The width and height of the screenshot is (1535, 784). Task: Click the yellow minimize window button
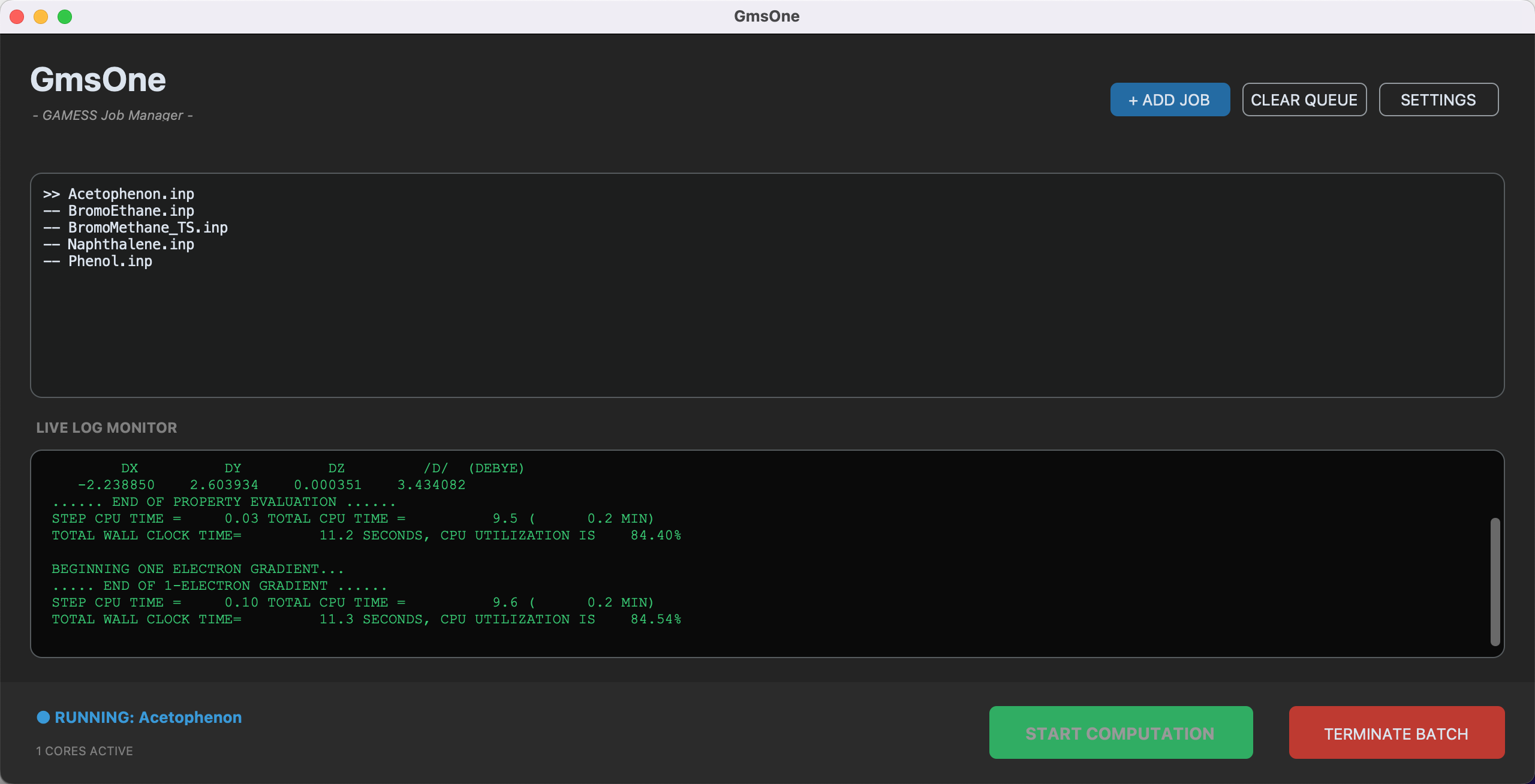click(x=41, y=17)
